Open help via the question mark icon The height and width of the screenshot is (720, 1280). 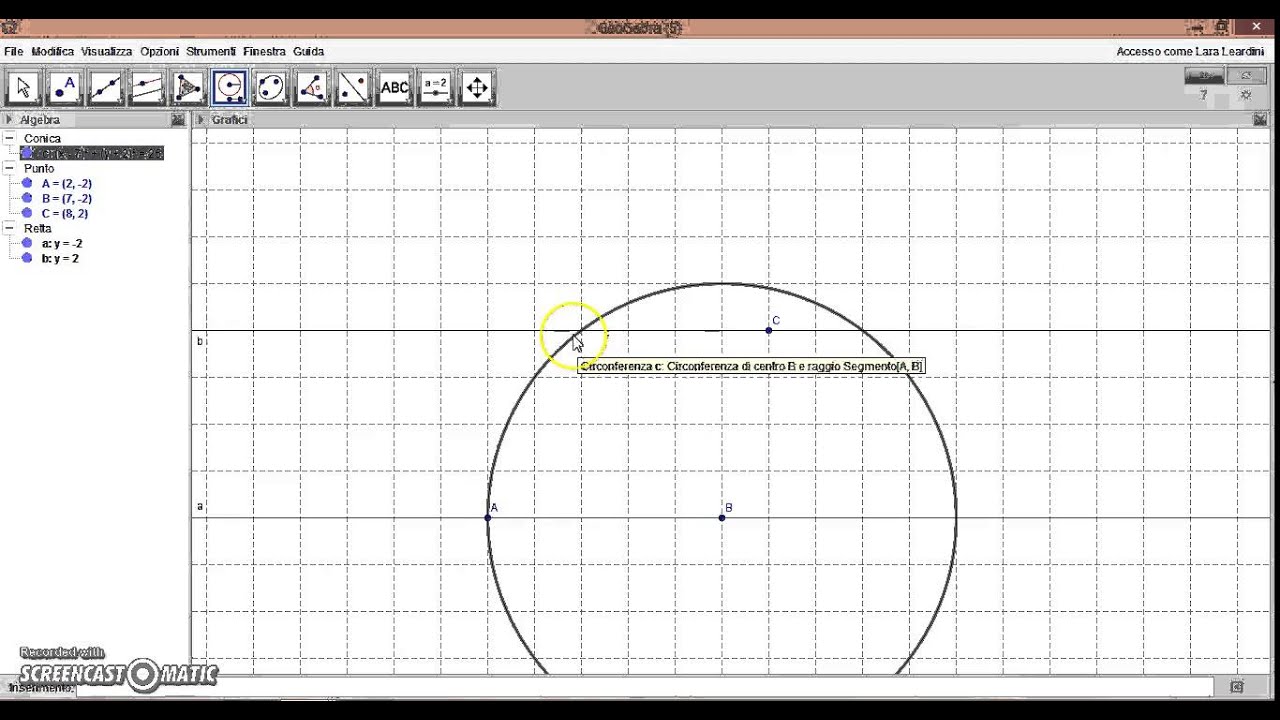1203,96
